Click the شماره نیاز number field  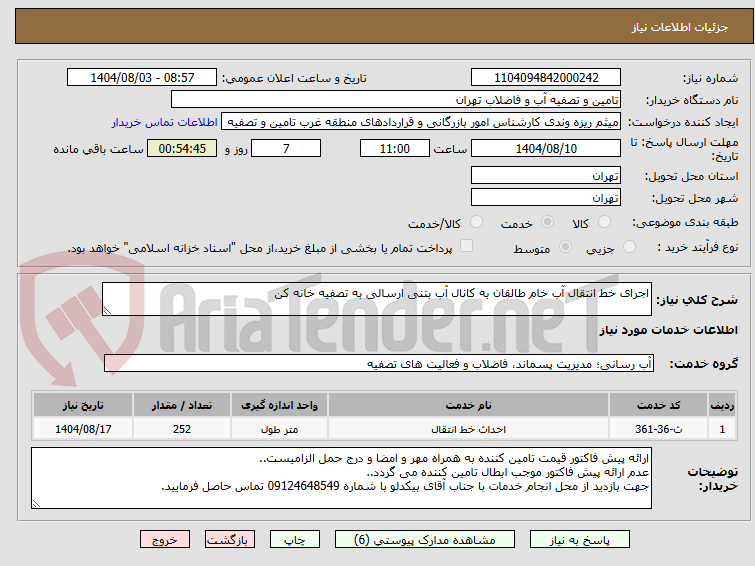pyautogui.click(x=546, y=78)
